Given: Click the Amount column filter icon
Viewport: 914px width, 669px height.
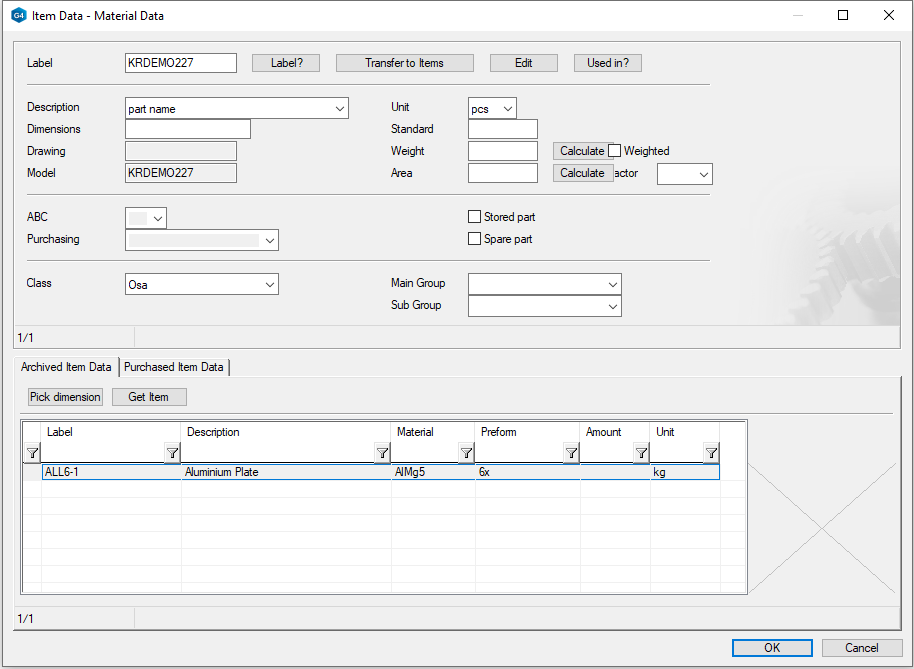Looking at the screenshot, I should 641,453.
